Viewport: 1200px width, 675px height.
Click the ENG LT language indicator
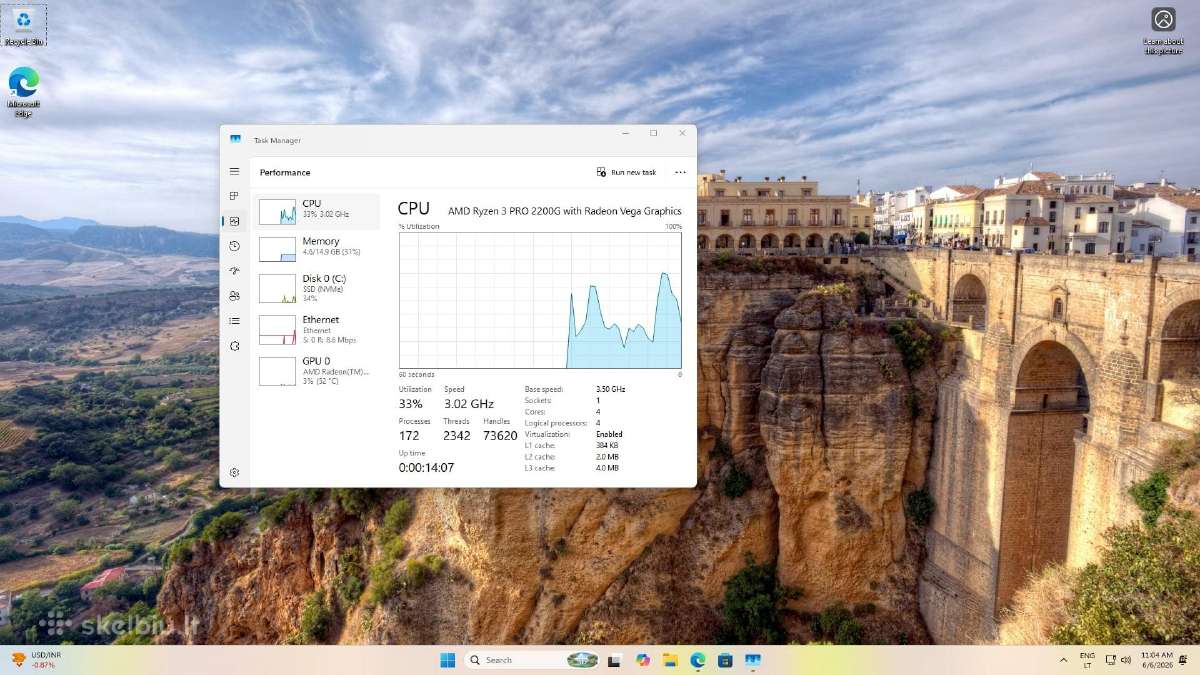(x=1087, y=660)
